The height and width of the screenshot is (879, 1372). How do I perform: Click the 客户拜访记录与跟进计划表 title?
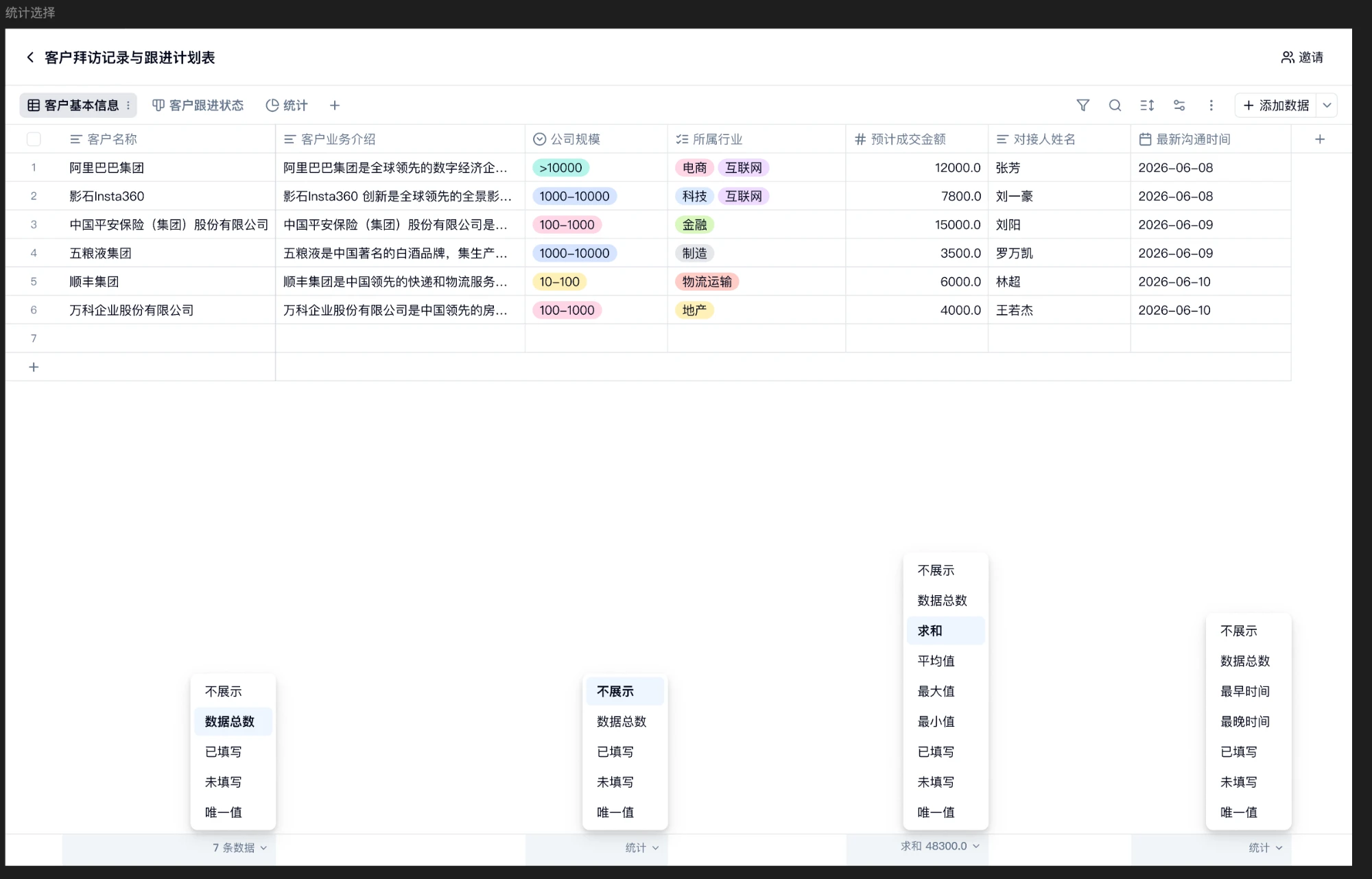pyautogui.click(x=130, y=58)
